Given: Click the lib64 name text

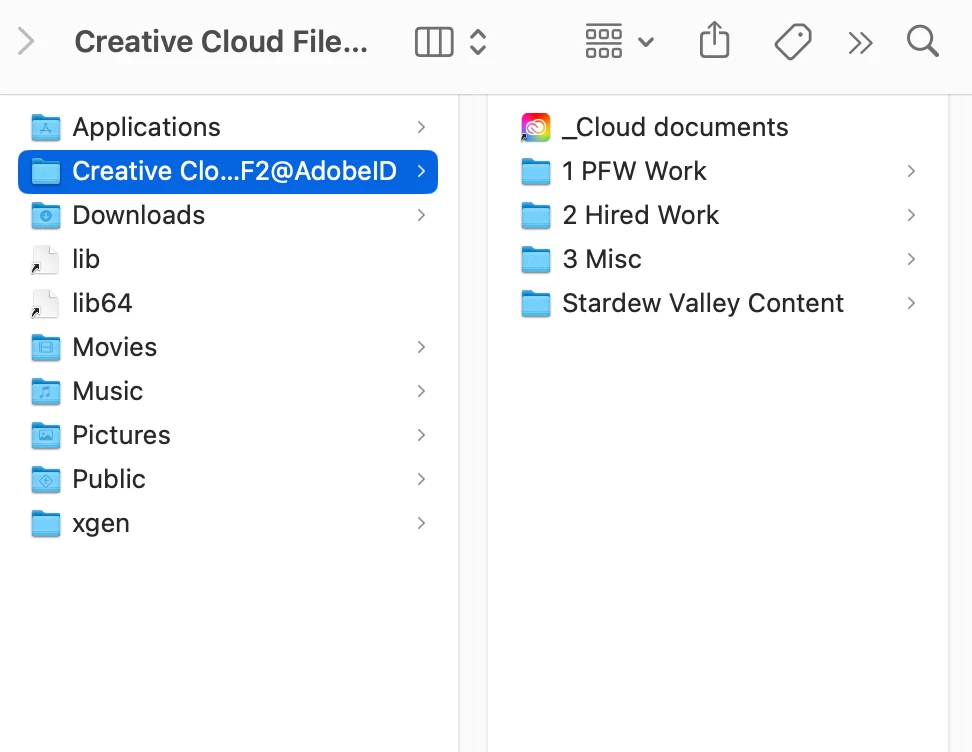Looking at the screenshot, I should click(x=102, y=303).
